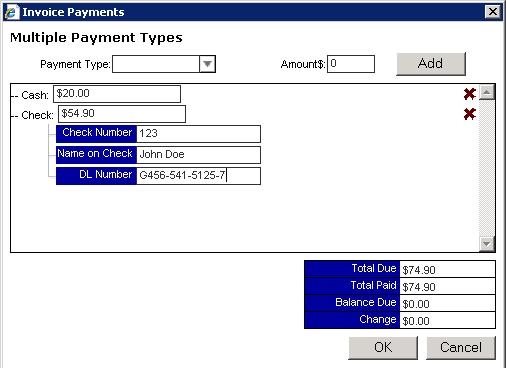Edit the Check amount $54.90 field

pyautogui.click(x=122, y=114)
